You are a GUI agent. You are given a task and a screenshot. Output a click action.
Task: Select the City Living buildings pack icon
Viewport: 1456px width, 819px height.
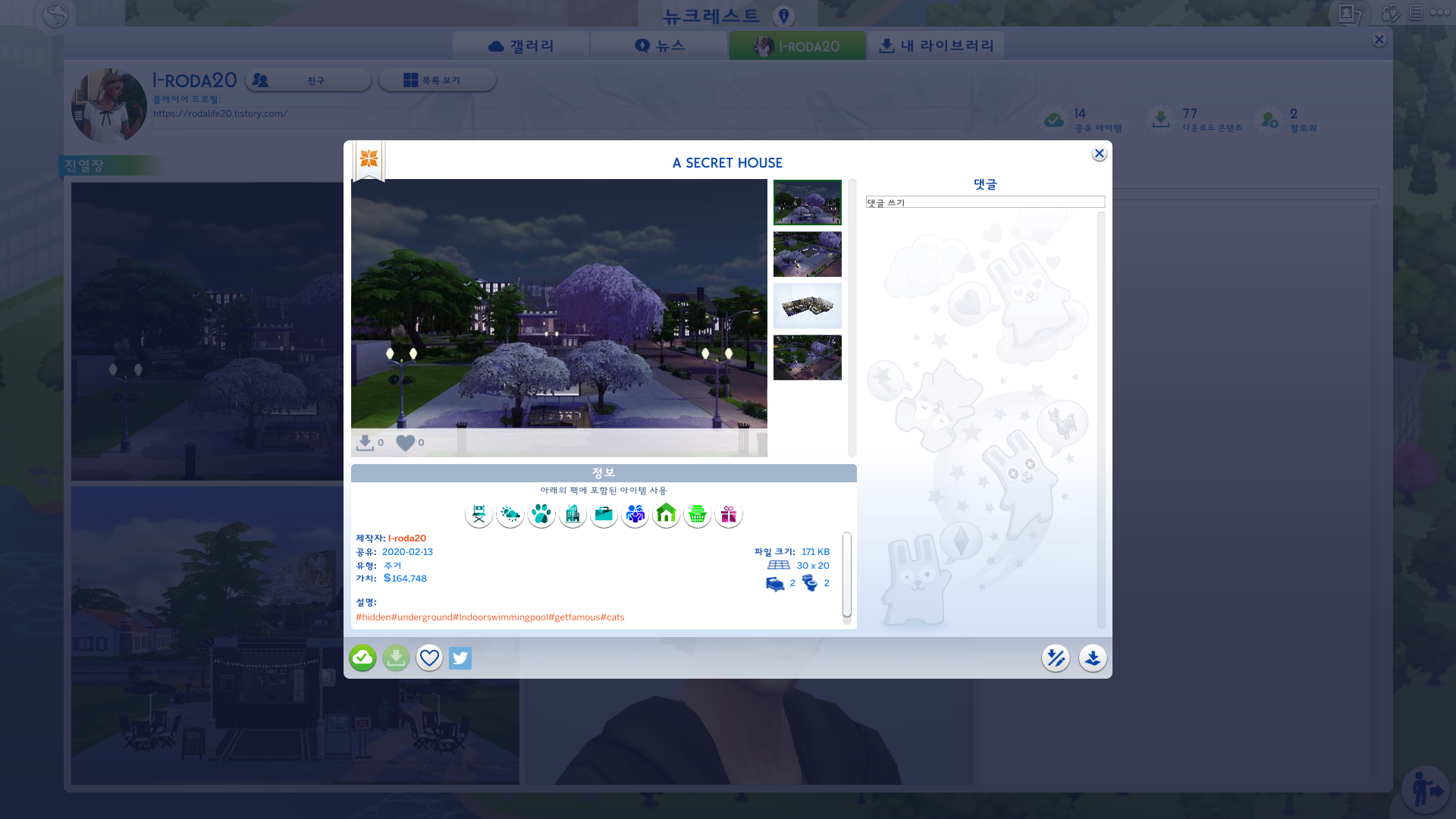click(573, 515)
